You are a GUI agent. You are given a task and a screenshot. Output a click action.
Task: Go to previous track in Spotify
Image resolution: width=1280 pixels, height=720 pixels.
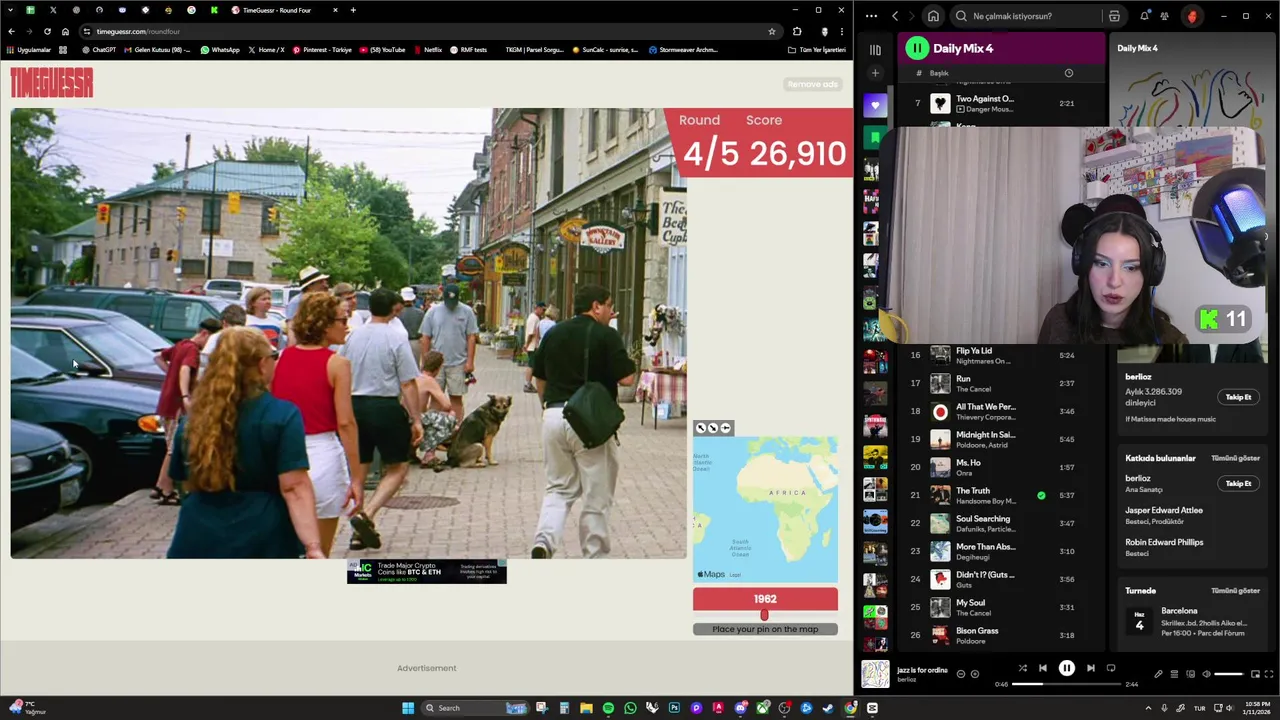tap(1042, 668)
